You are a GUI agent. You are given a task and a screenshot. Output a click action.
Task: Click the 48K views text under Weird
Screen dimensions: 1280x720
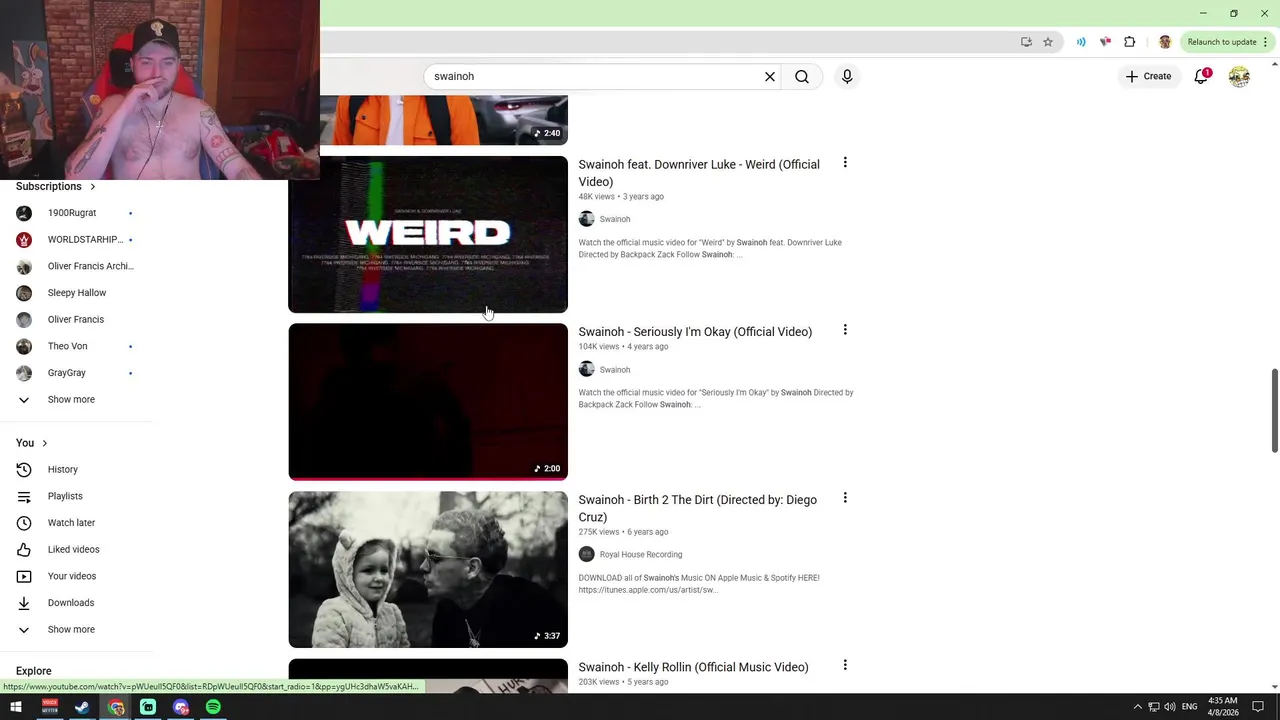pyautogui.click(x=597, y=197)
